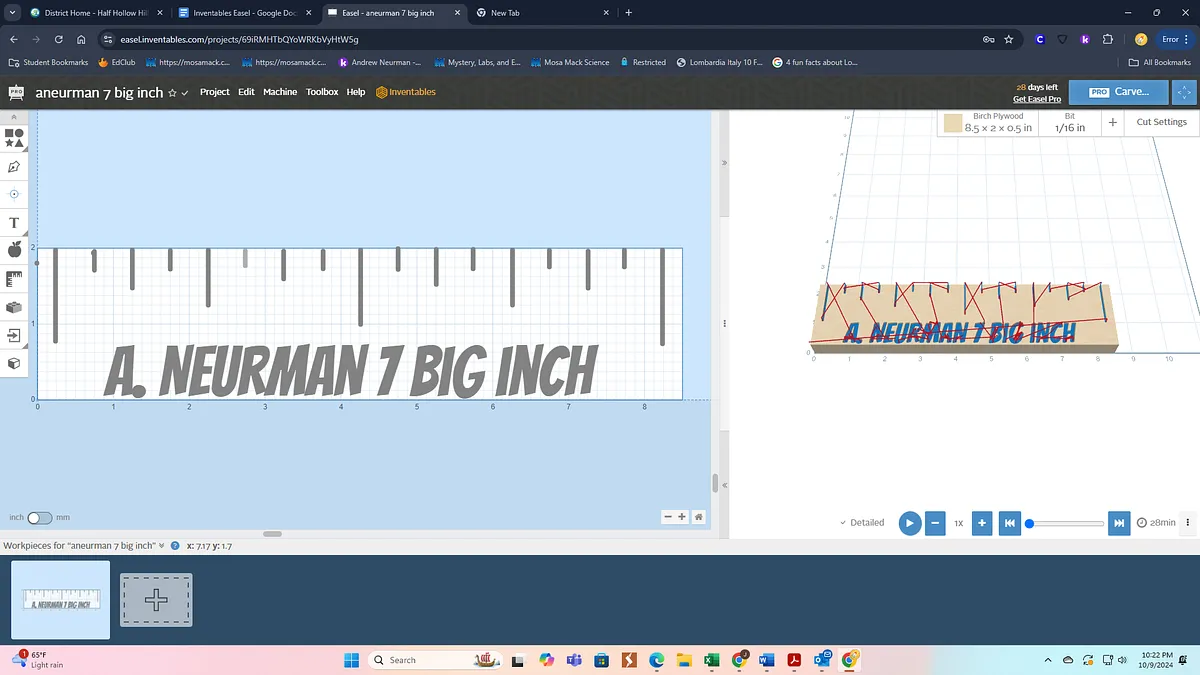Click the help question mark beside Workpieces
1200x675 pixels.
click(175, 546)
